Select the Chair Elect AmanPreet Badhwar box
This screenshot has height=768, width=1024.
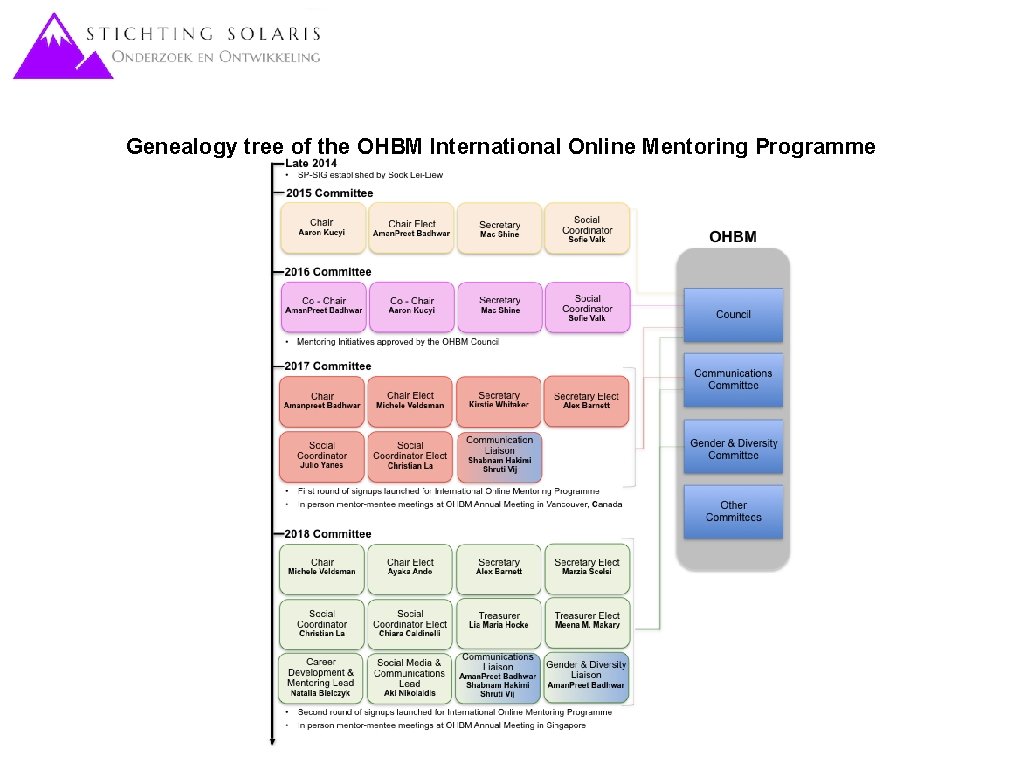411,228
